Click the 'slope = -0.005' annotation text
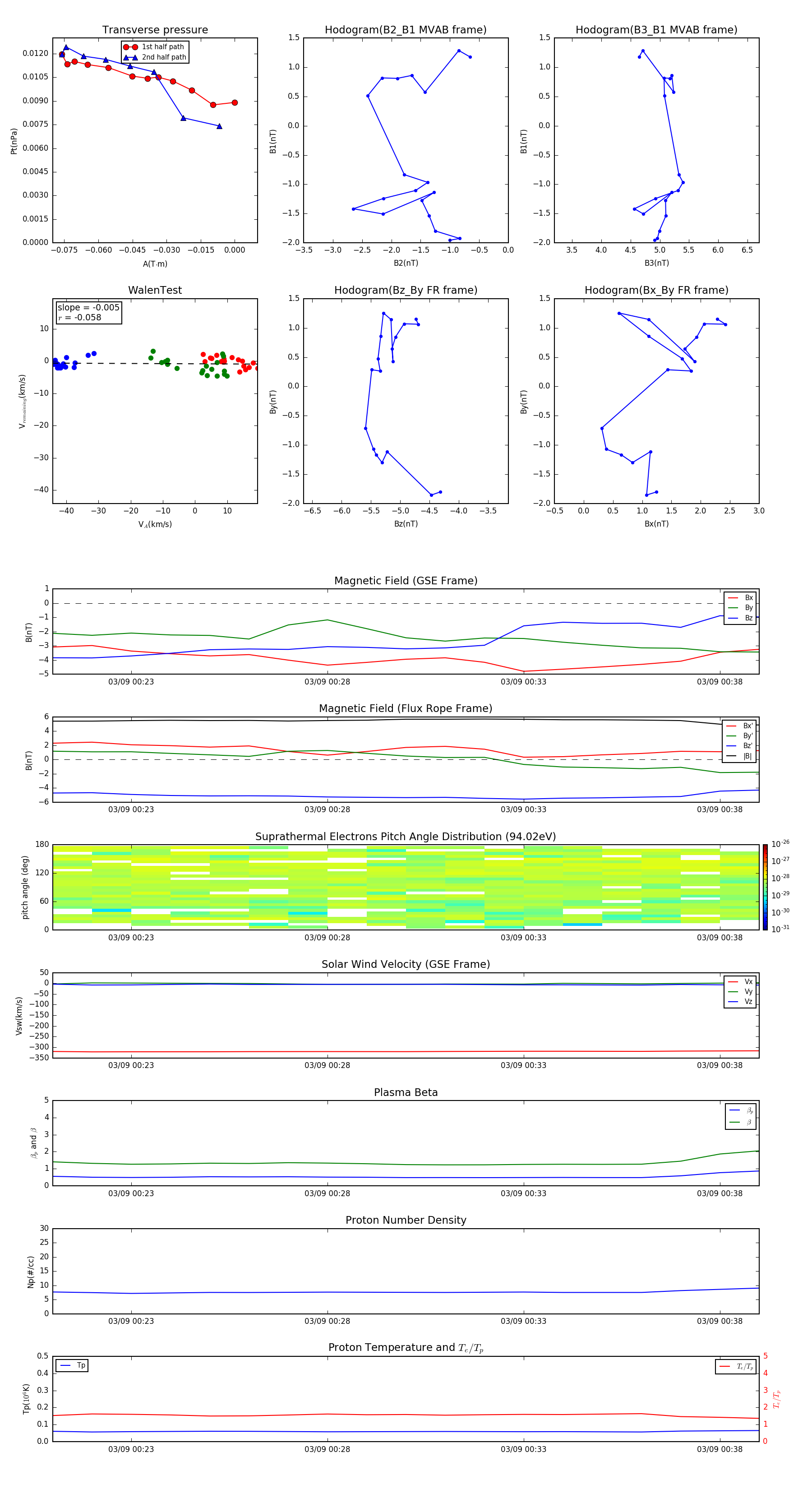 coord(88,308)
